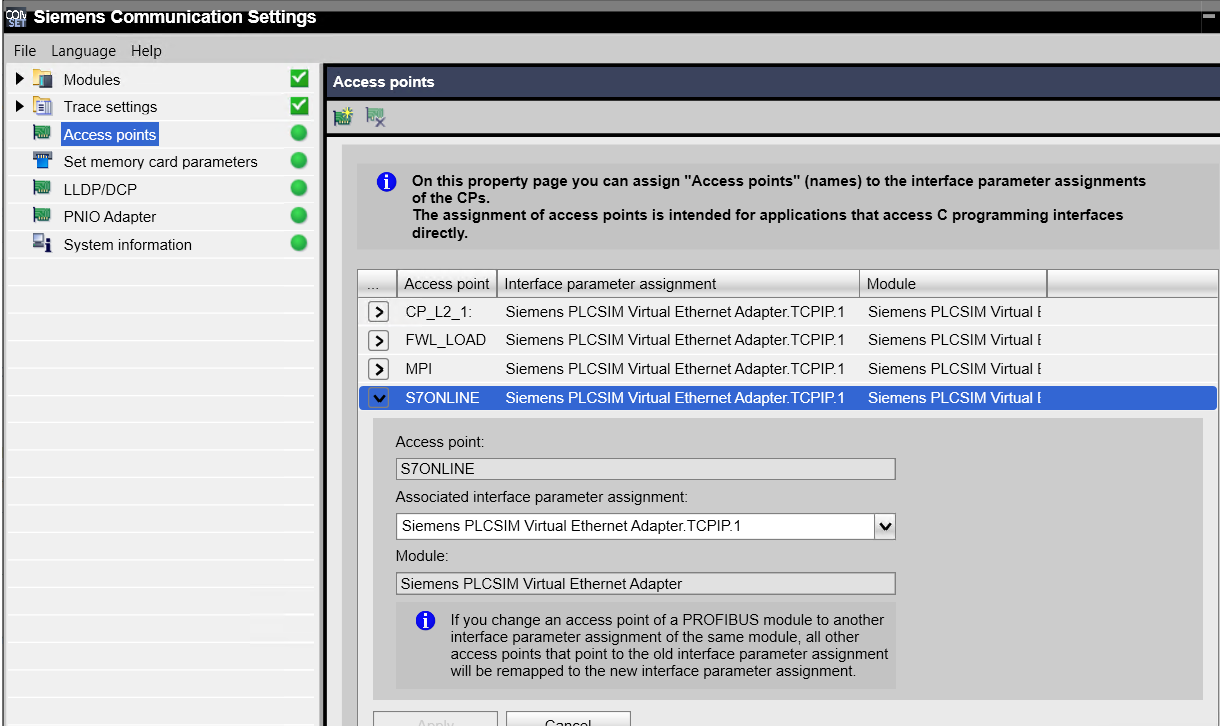Viewport: 1220px width, 726px height.
Task: Click module cell in the CP_L2_1: row
Action: click(953, 311)
